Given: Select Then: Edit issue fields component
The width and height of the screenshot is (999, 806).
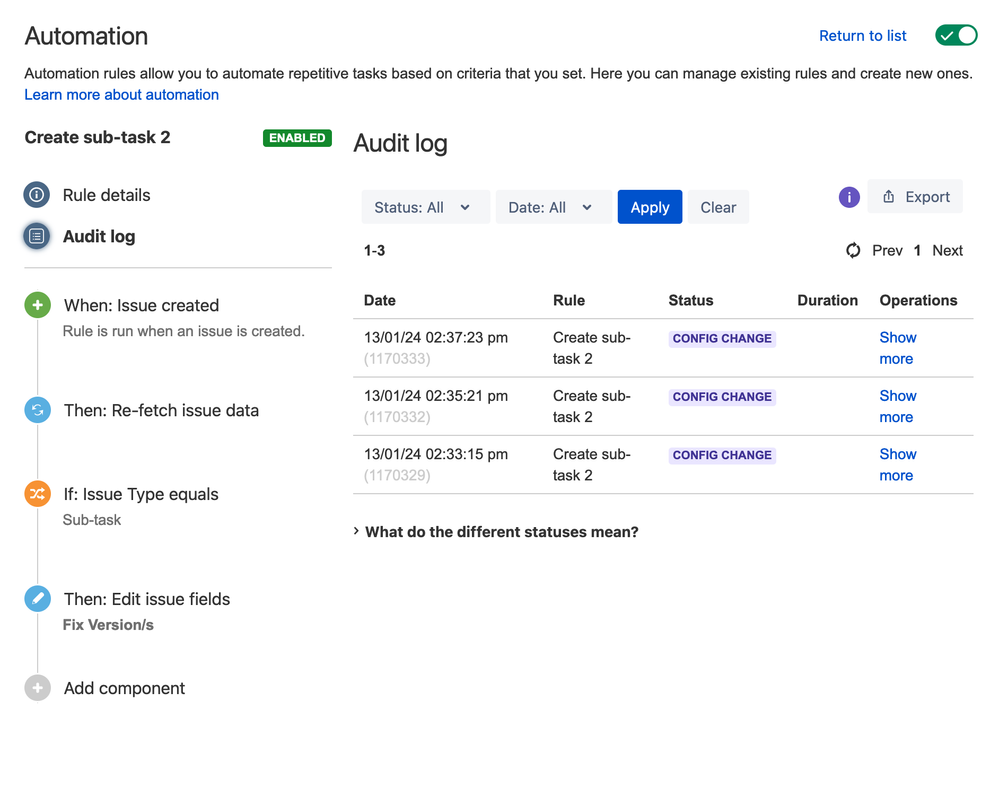Looking at the screenshot, I should (x=147, y=599).
